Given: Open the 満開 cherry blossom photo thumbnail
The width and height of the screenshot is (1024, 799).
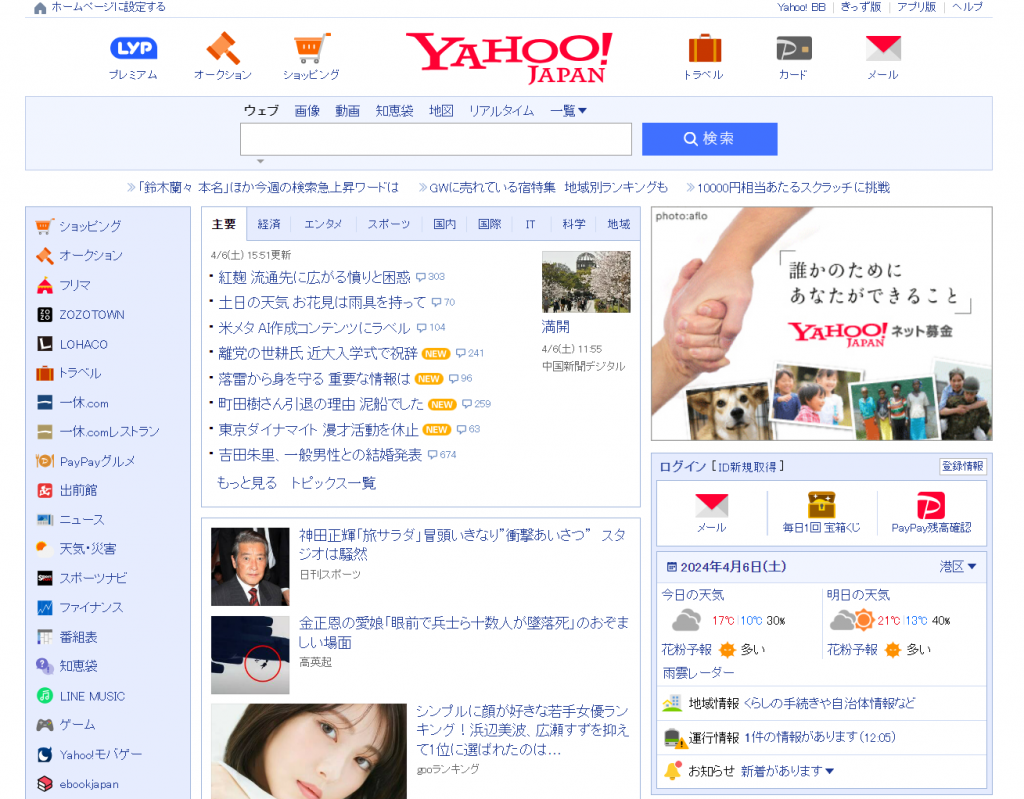Looking at the screenshot, I should 586,282.
